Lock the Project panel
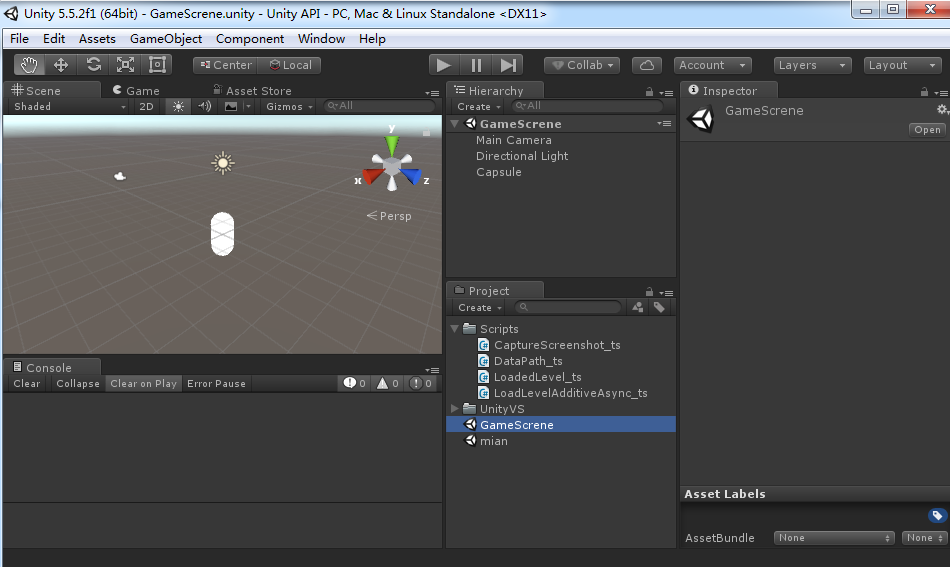 649,291
